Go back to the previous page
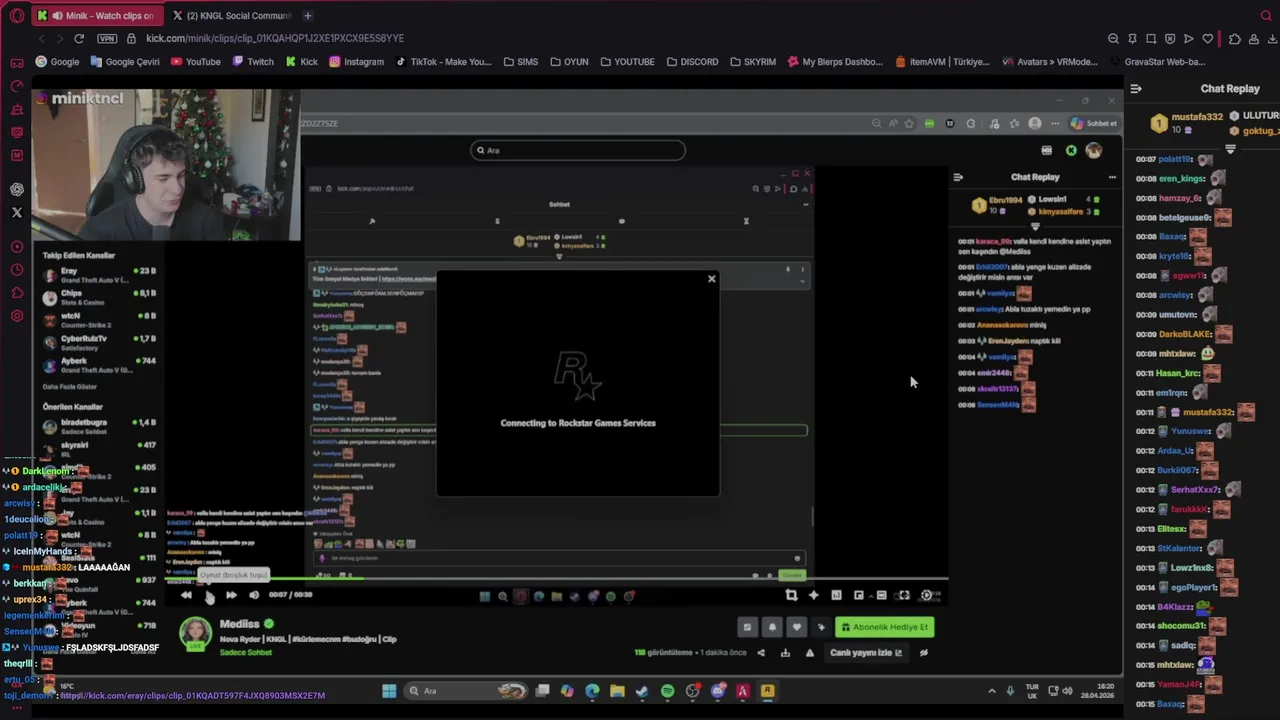The height and width of the screenshot is (720, 1280). coord(41,38)
